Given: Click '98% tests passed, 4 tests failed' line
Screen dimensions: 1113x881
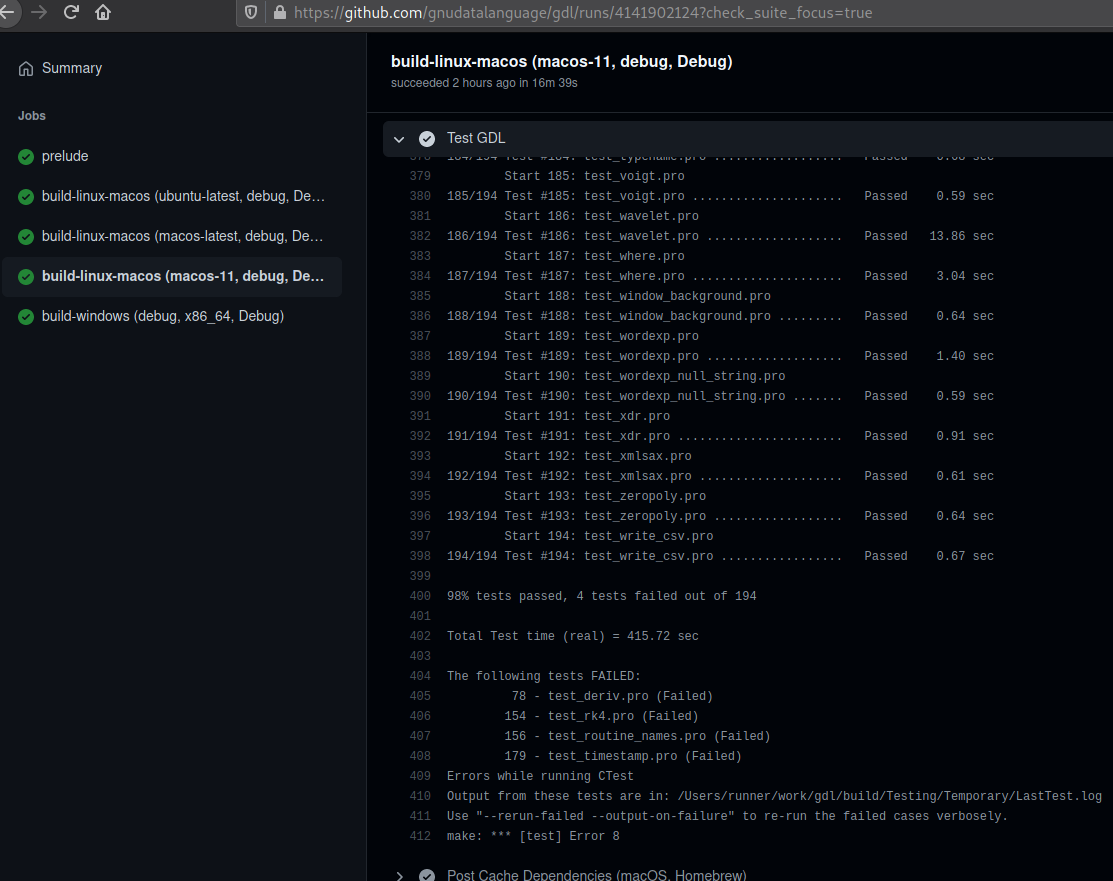Looking at the screenshot, I should coord(601,596).
